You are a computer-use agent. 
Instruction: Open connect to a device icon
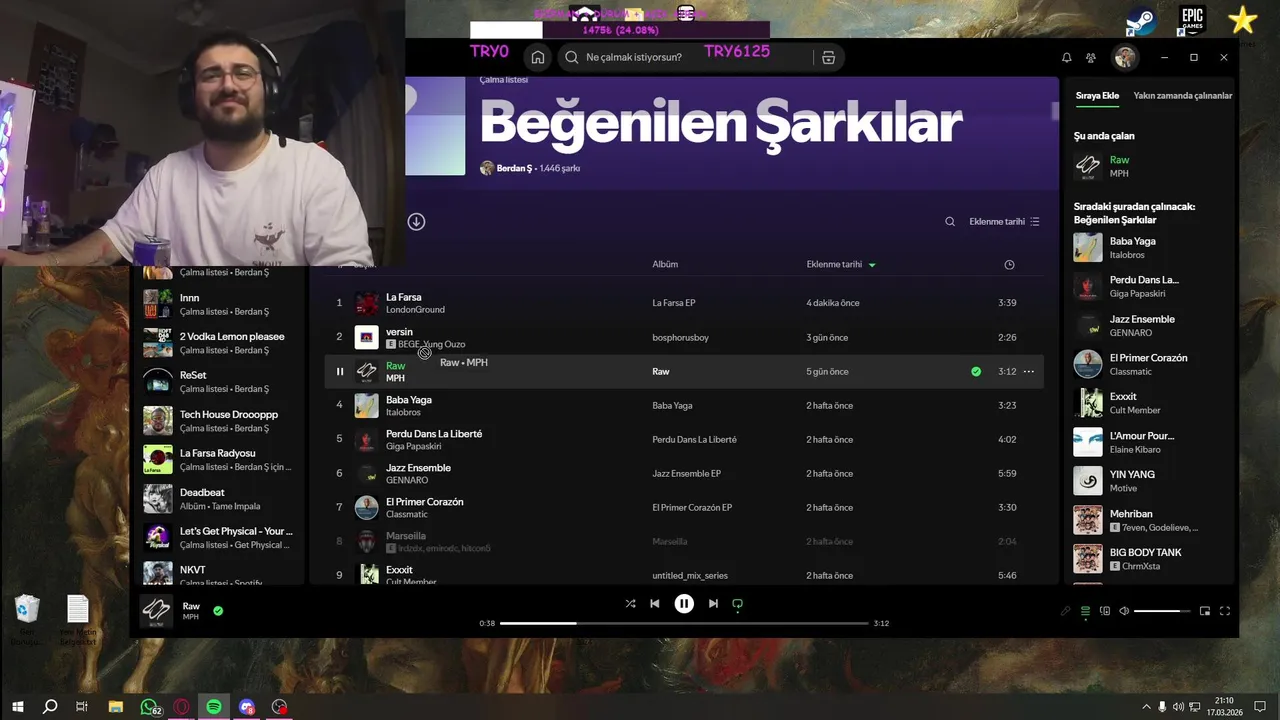pyautogui.click(x=1105, y=611)
